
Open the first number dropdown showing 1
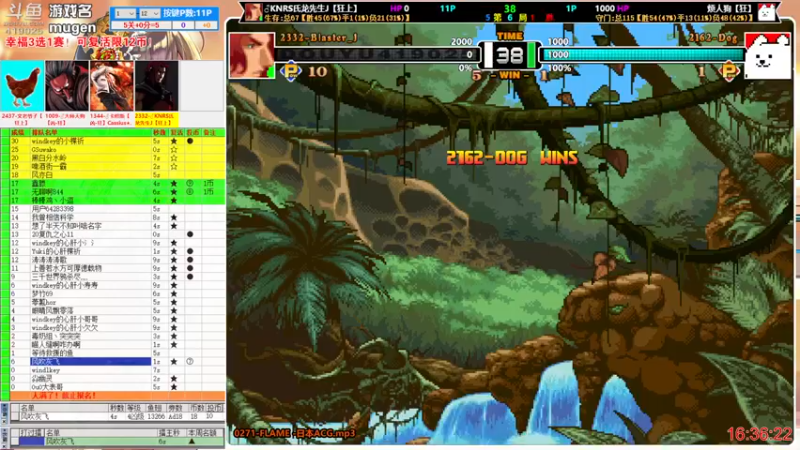[x=125, y=13]
